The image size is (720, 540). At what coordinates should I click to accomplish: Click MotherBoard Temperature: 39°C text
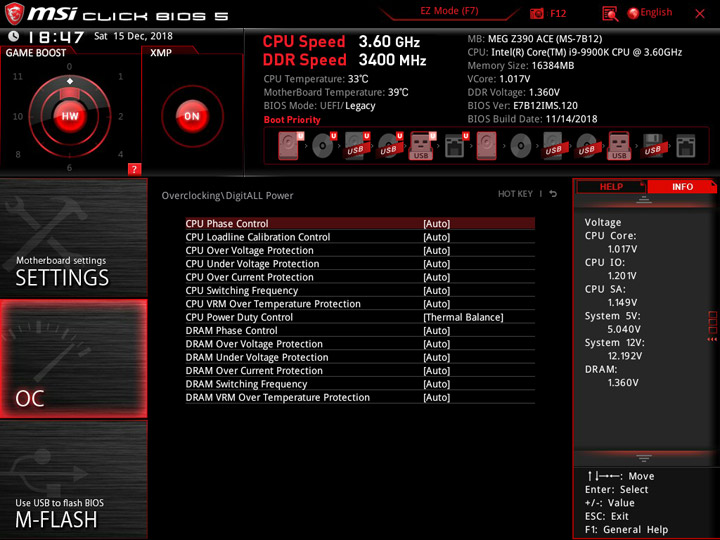pyautogui.click(x=336, y=92)
